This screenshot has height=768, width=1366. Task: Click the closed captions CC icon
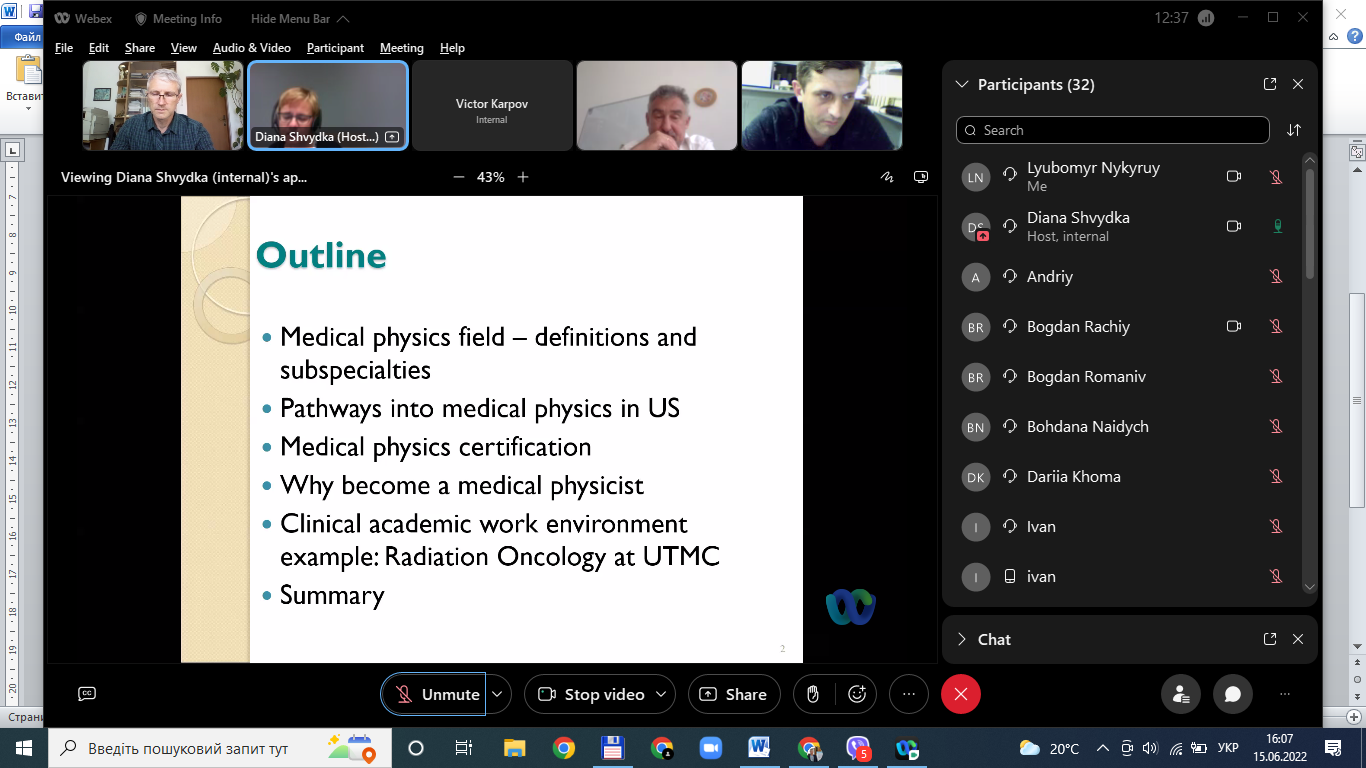87,694
